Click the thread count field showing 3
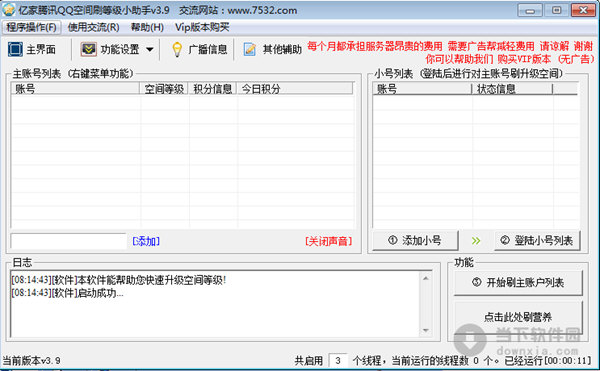 pos(338,360)
